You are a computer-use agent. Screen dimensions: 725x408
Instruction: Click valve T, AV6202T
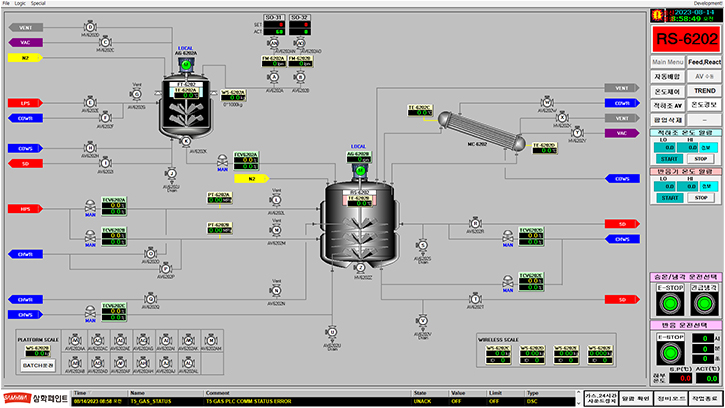pos(475,299)
